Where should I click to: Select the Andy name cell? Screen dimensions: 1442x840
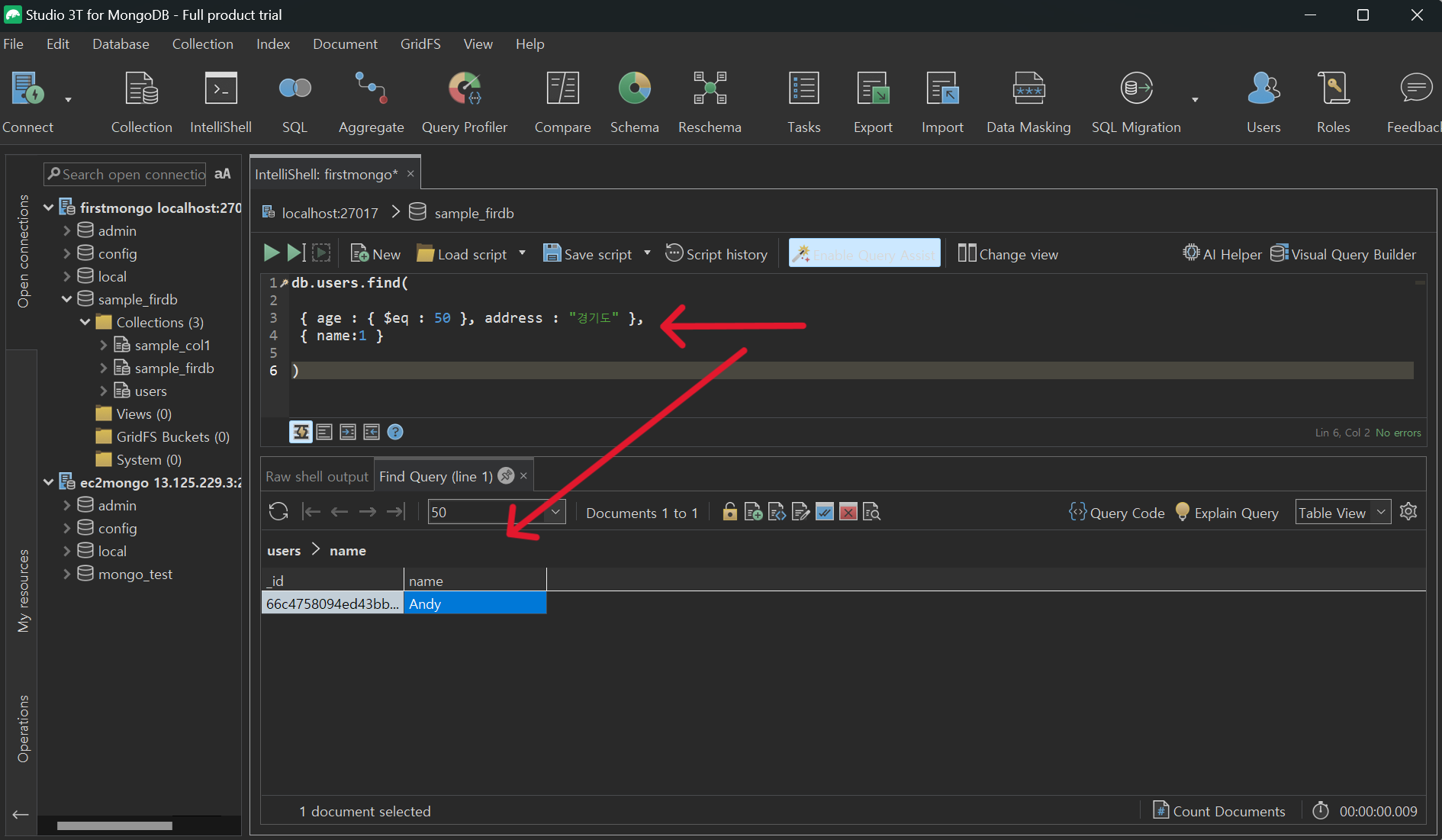point(475,603)
